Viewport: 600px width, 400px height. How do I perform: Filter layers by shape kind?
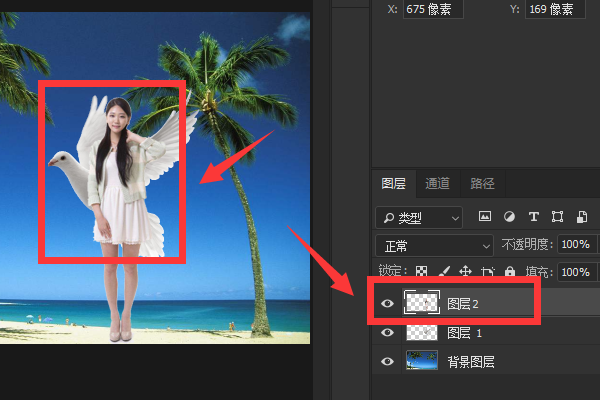coord(557,217)
